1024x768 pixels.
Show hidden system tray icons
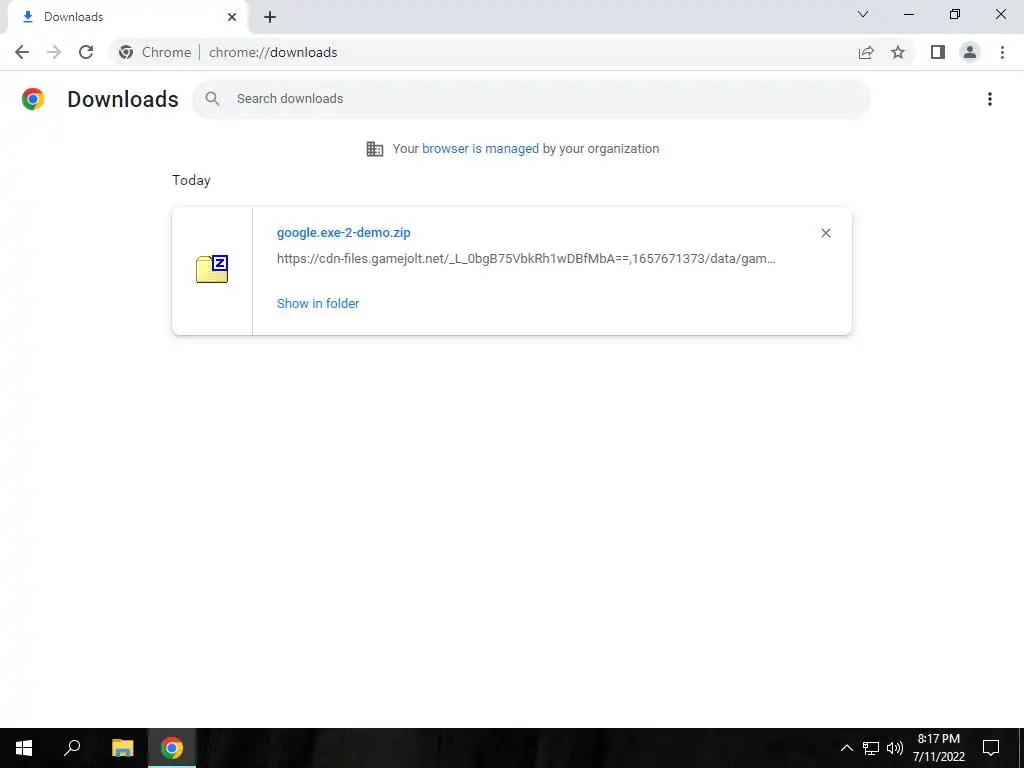846,748
